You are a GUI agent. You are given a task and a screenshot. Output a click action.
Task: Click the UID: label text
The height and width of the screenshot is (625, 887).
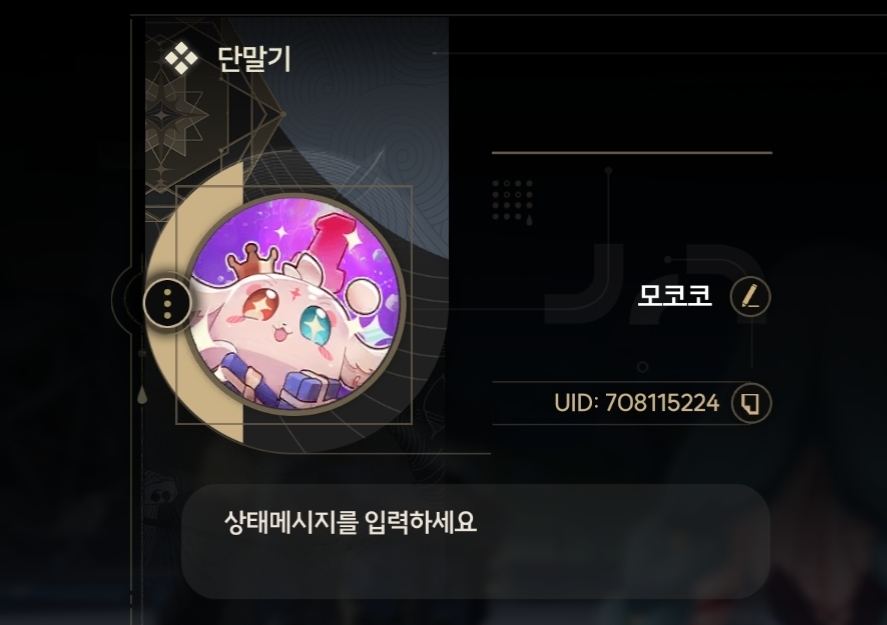(576, 403)
